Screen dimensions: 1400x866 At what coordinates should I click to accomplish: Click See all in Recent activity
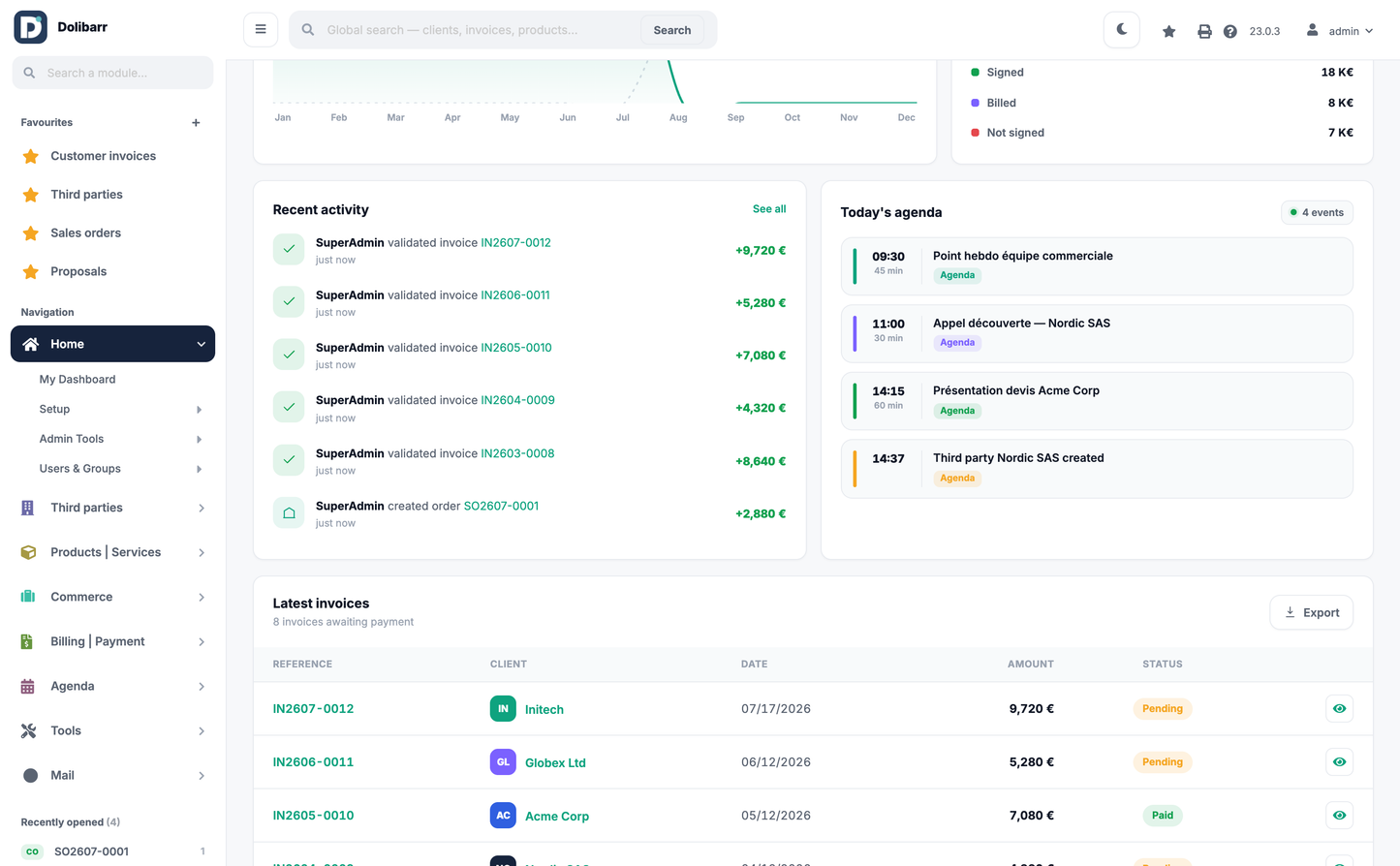(x=769, y=209)
